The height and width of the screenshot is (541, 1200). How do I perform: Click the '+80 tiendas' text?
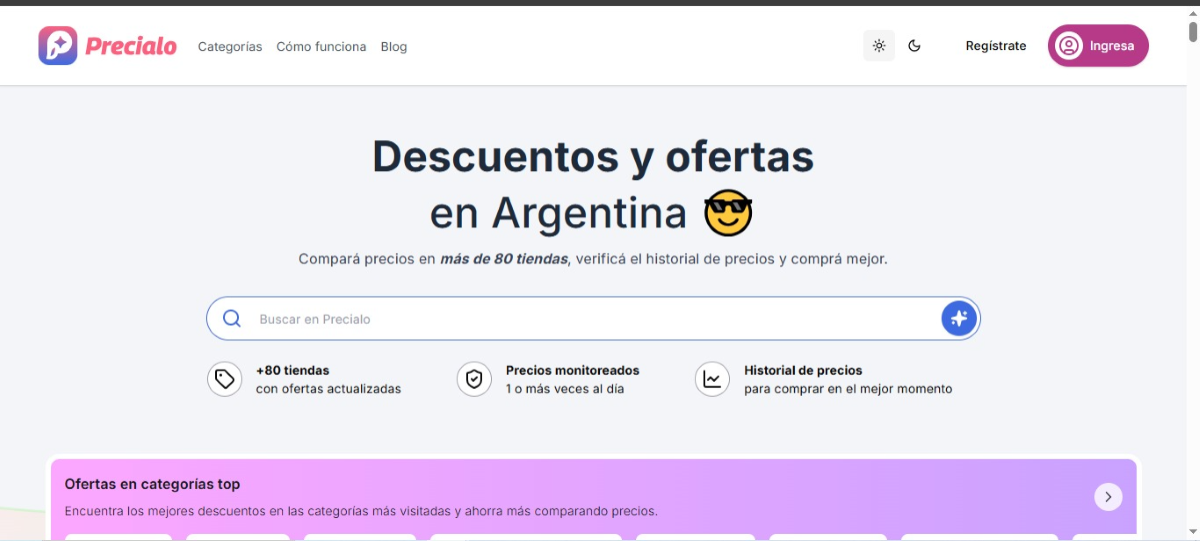click(293, 370)
